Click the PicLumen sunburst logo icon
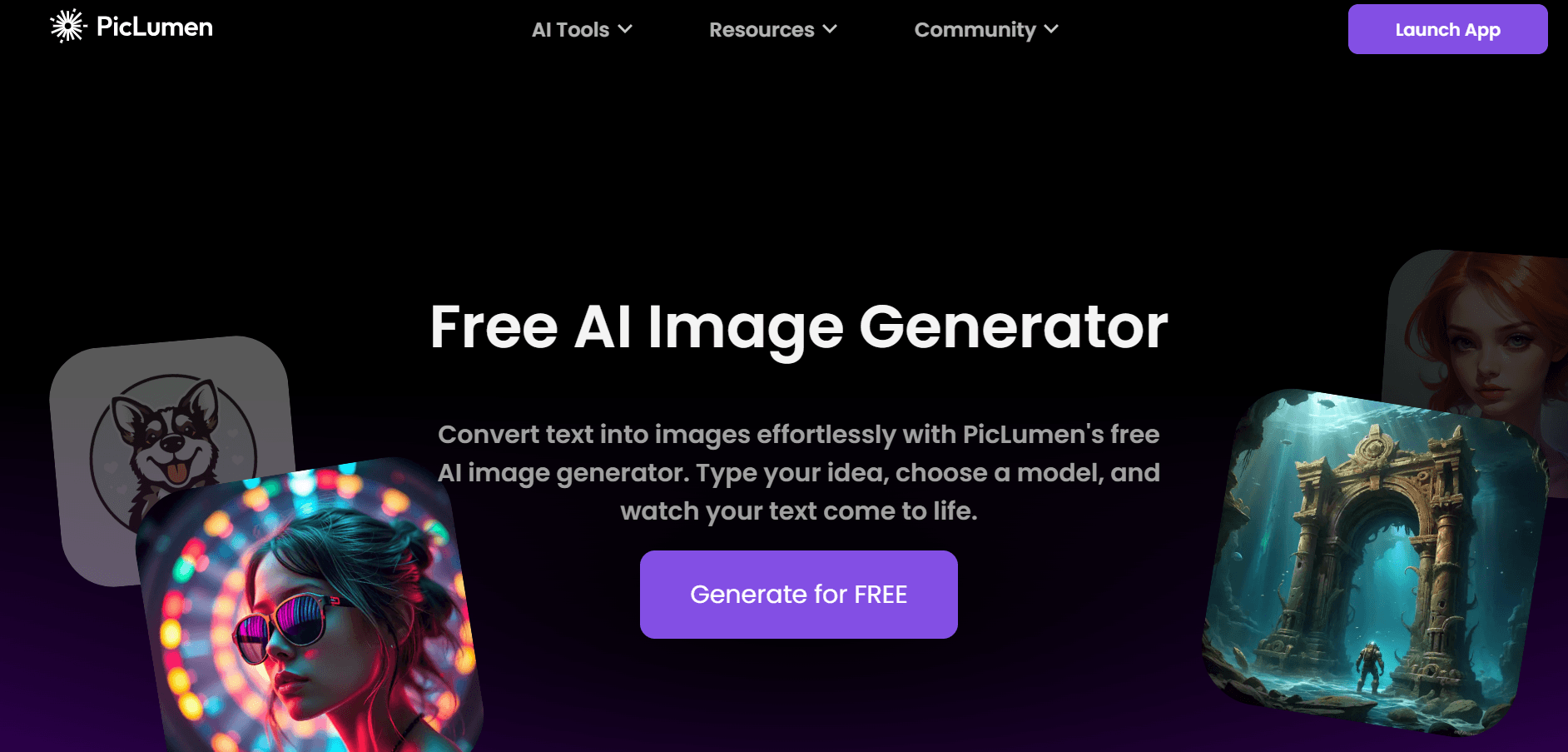This screenshot has width=1568, height=752. (67, 26)
